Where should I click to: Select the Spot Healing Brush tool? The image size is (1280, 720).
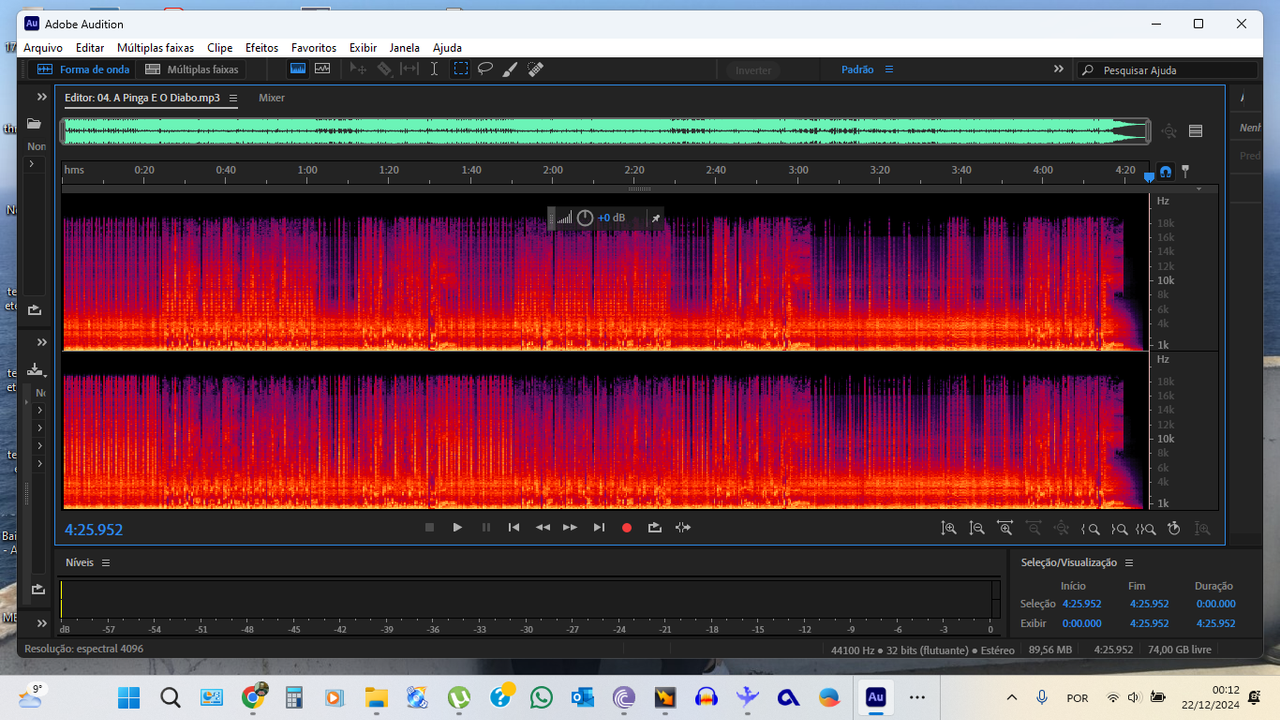pyautogui.click(x=535, y=69)
